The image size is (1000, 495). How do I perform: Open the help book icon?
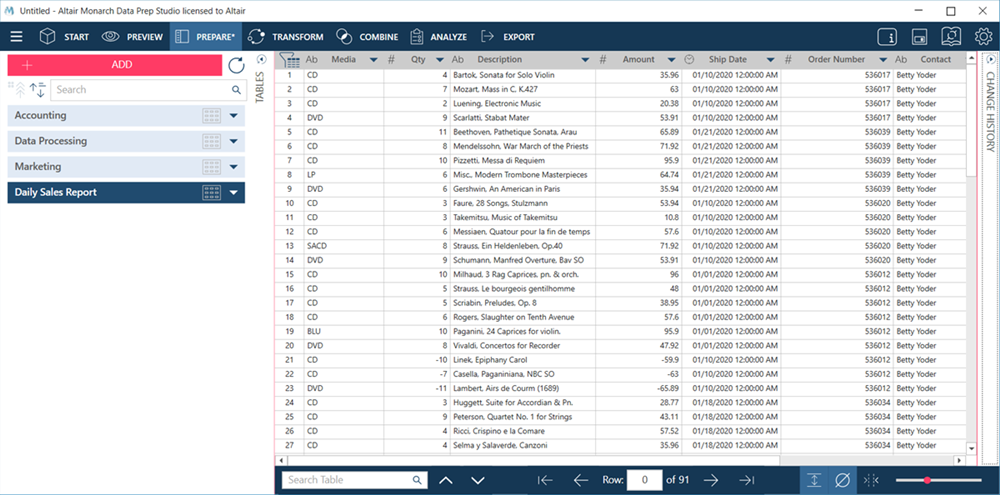pyautogui.click(x=951, y=37)
